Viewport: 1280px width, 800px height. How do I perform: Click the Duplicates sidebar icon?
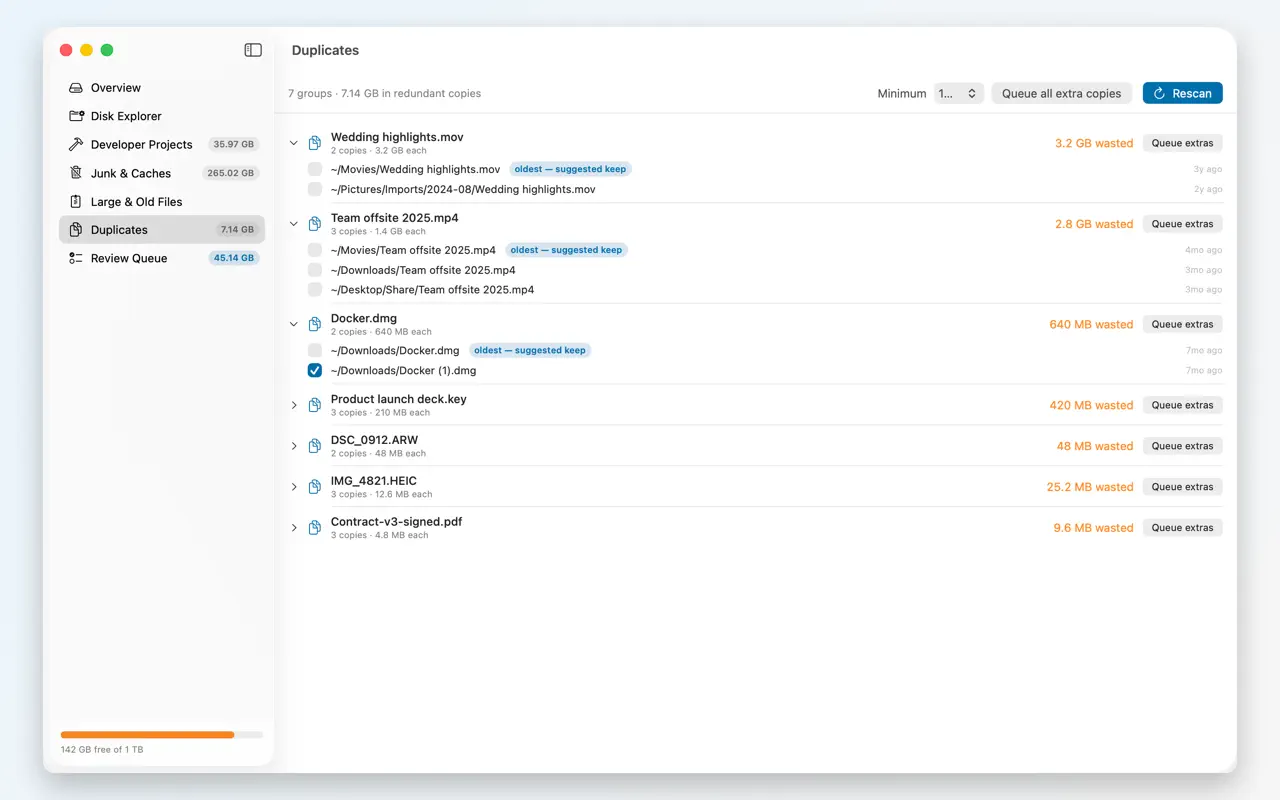click(x=76, y=230)
